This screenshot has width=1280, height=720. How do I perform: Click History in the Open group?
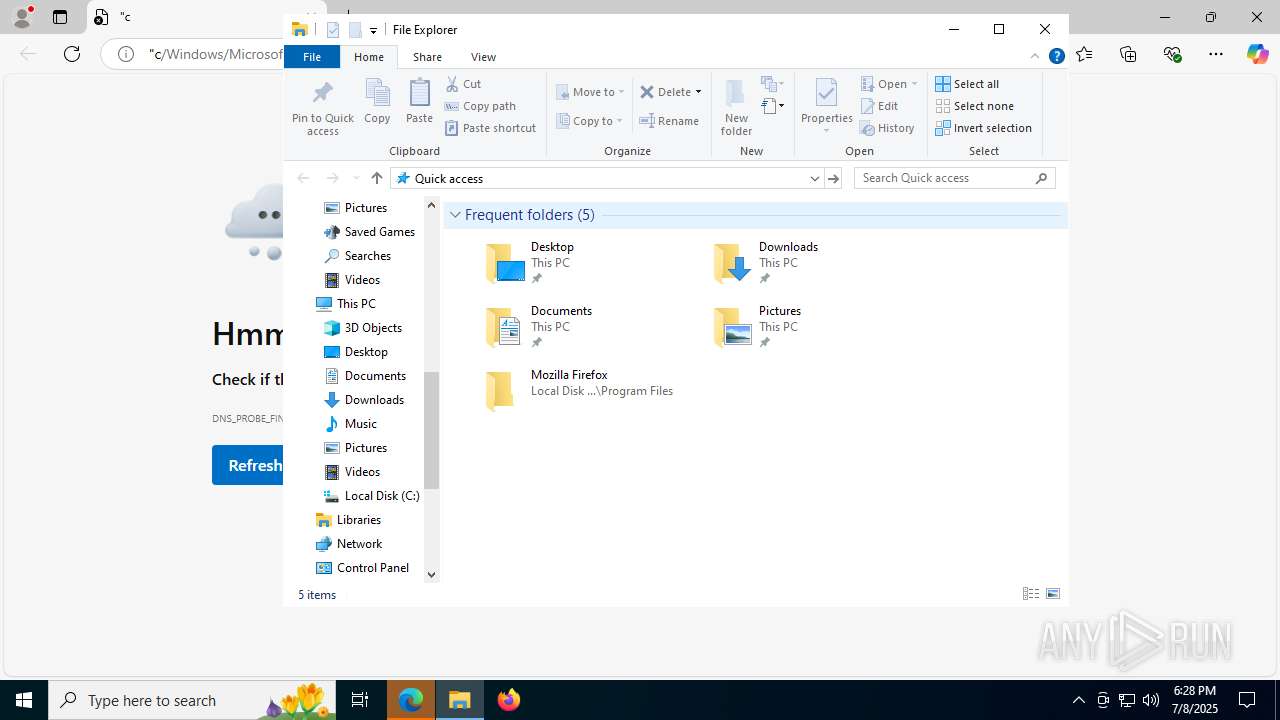[x=887, y=128]
